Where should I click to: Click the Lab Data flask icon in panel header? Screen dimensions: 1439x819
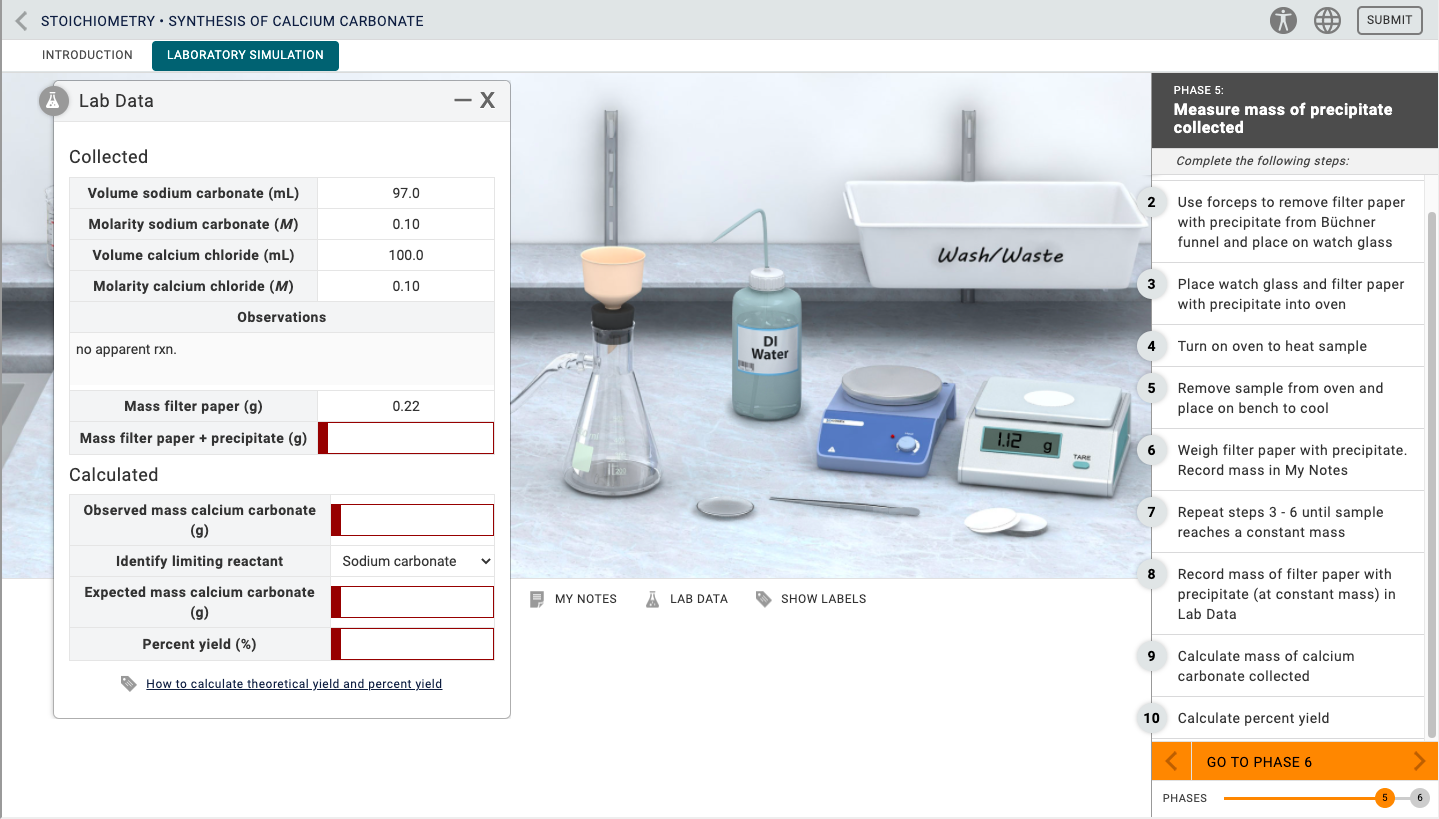pos(53,101)
